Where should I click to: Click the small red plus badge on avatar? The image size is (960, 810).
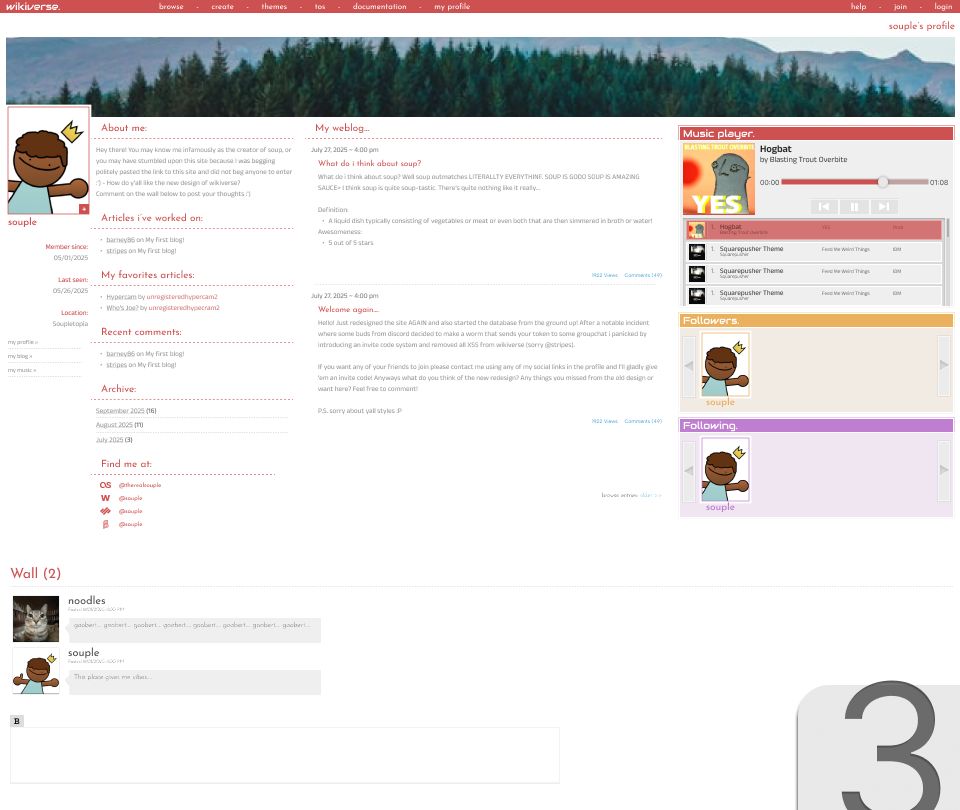[84, 209]
